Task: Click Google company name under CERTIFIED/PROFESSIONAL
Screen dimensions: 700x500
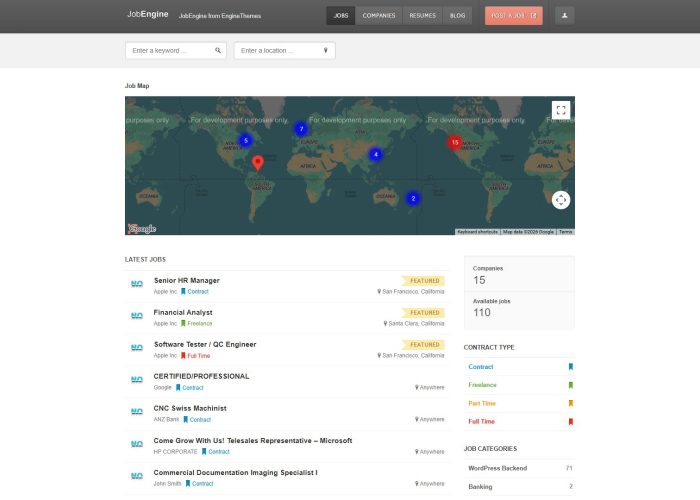Action: point(162,388)
